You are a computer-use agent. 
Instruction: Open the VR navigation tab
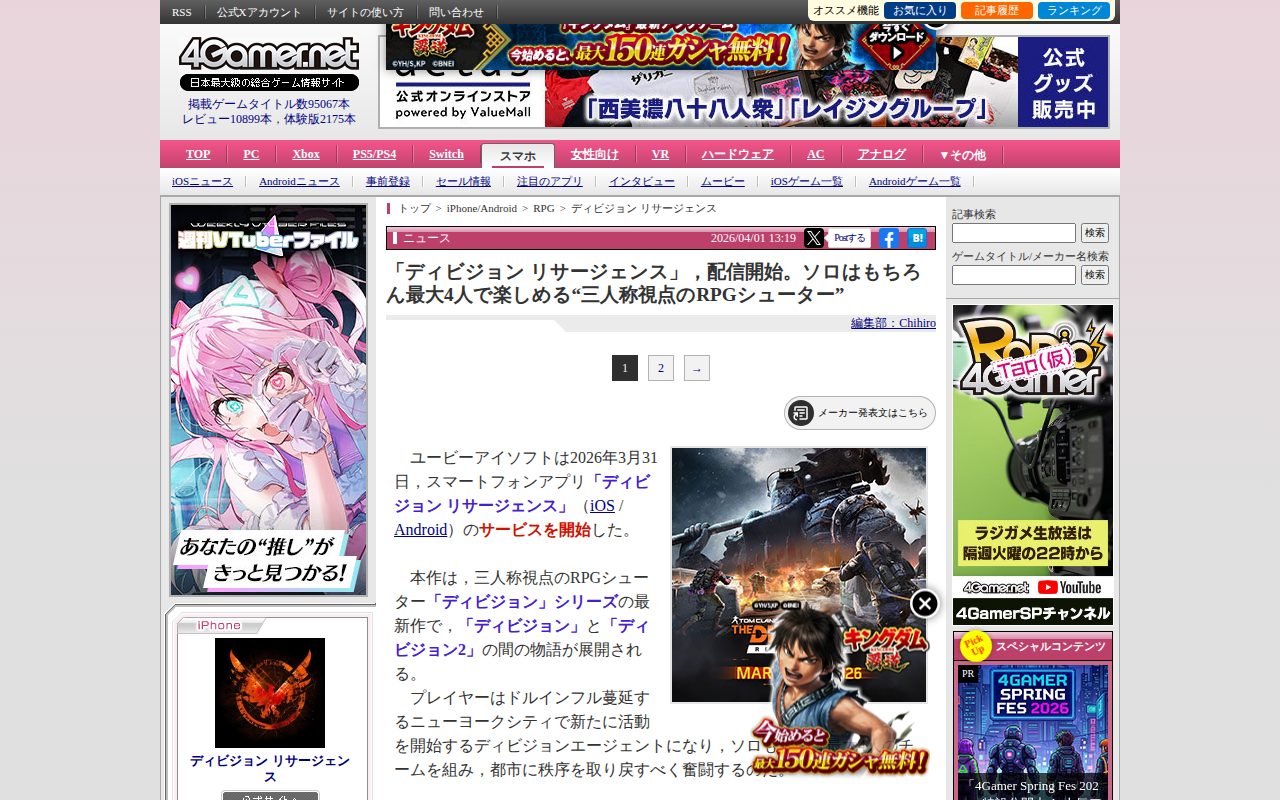660,154
